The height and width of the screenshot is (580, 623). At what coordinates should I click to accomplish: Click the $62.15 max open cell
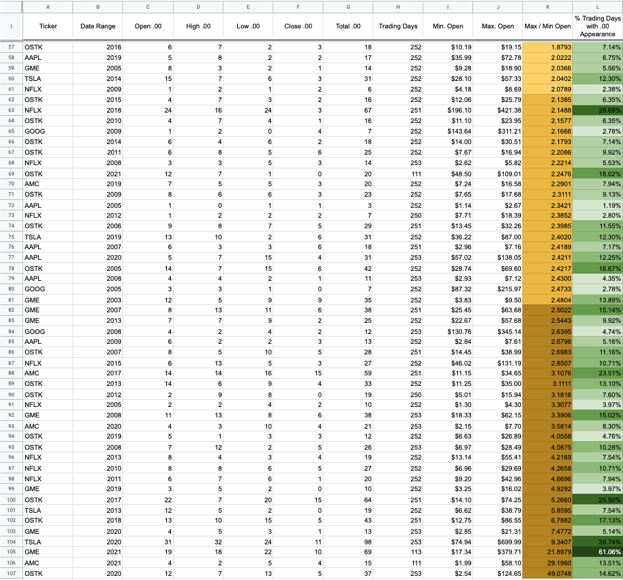click(x=498, y=416)
